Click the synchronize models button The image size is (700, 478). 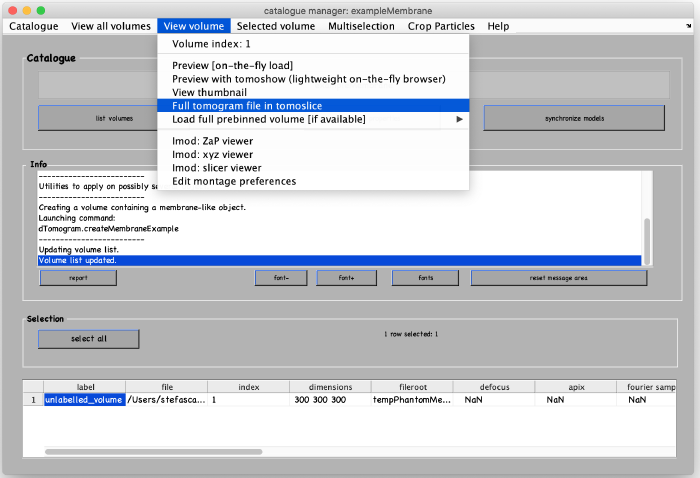point(574,118)
